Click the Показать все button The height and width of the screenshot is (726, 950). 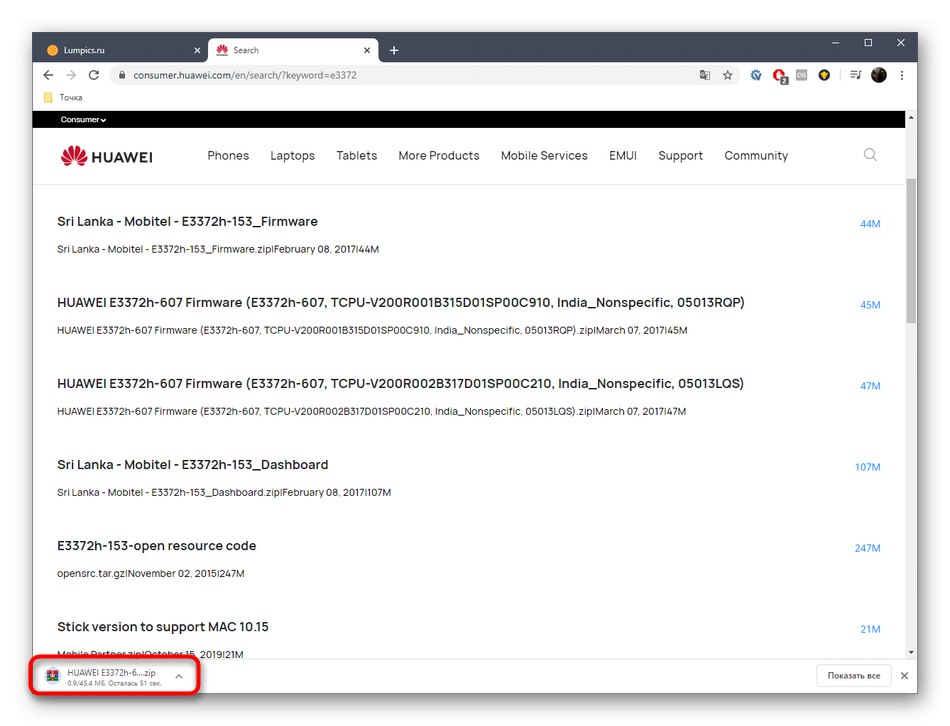854,675
